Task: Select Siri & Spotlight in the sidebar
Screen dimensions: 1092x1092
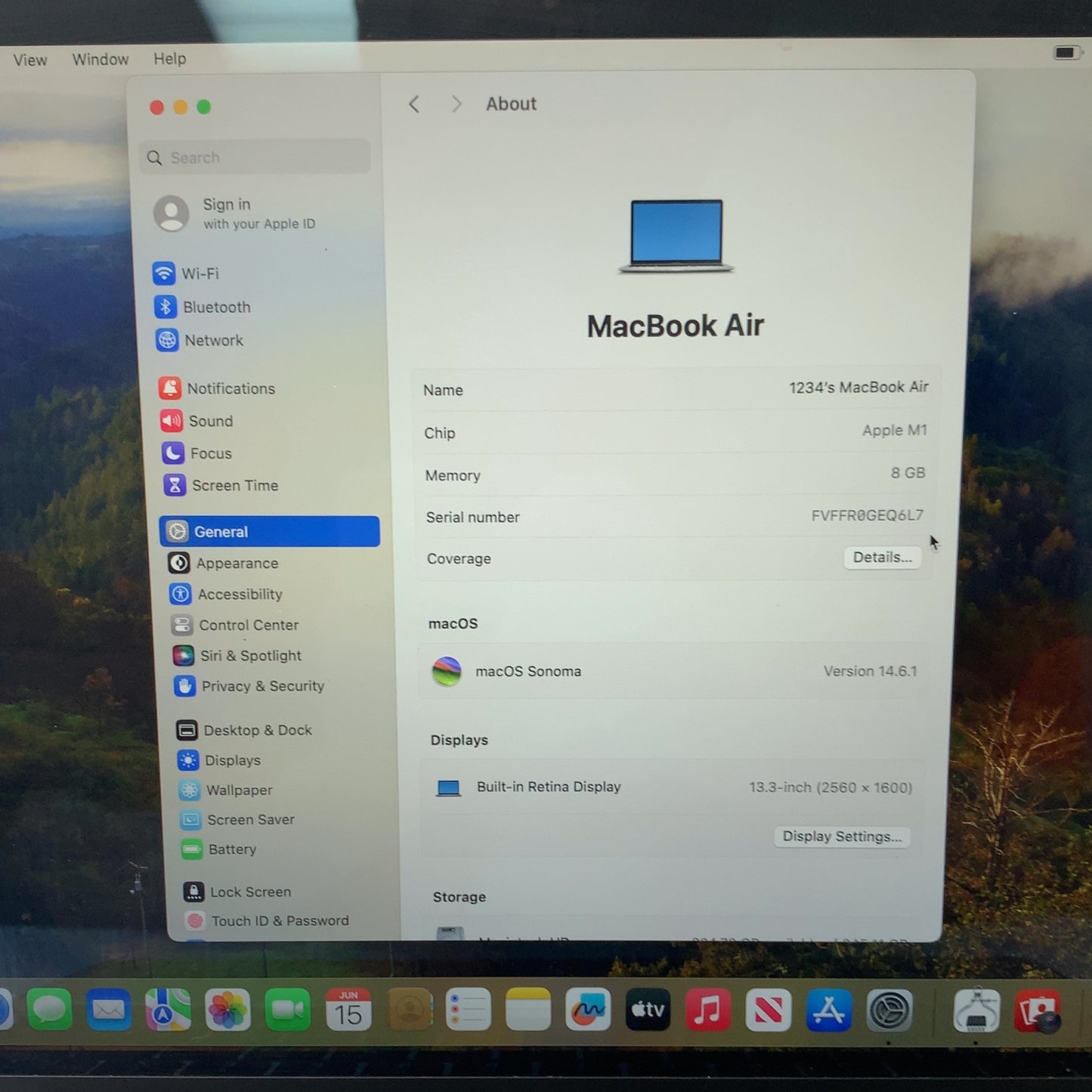Action: (237, 655)
